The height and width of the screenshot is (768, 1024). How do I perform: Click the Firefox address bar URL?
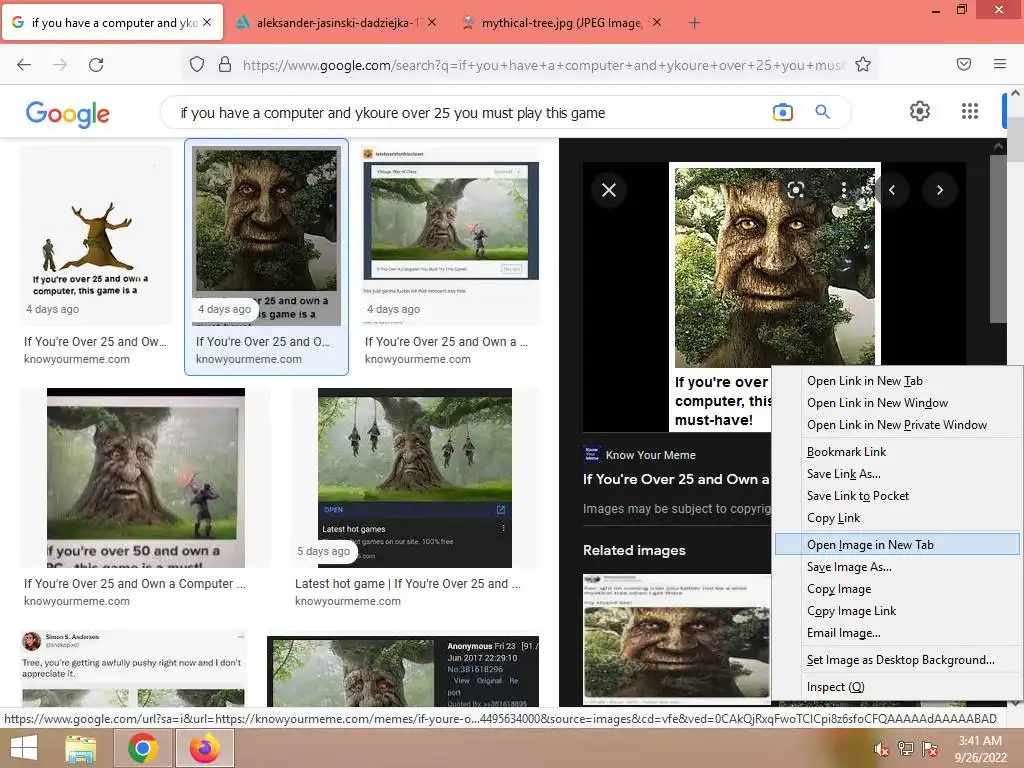point(542,65)
